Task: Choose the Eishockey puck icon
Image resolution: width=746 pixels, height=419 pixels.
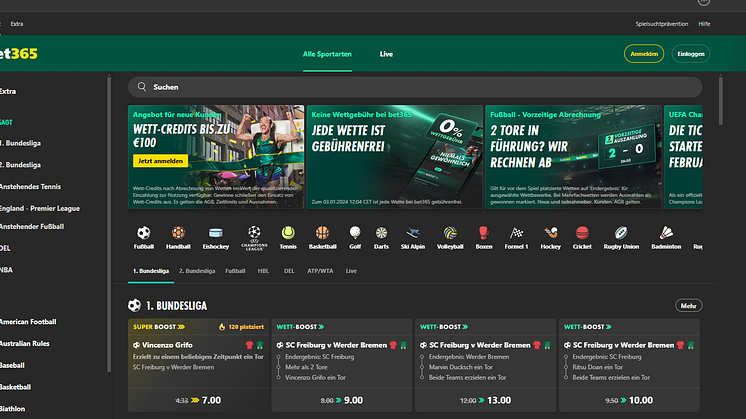Action: (x=215, y=233)
